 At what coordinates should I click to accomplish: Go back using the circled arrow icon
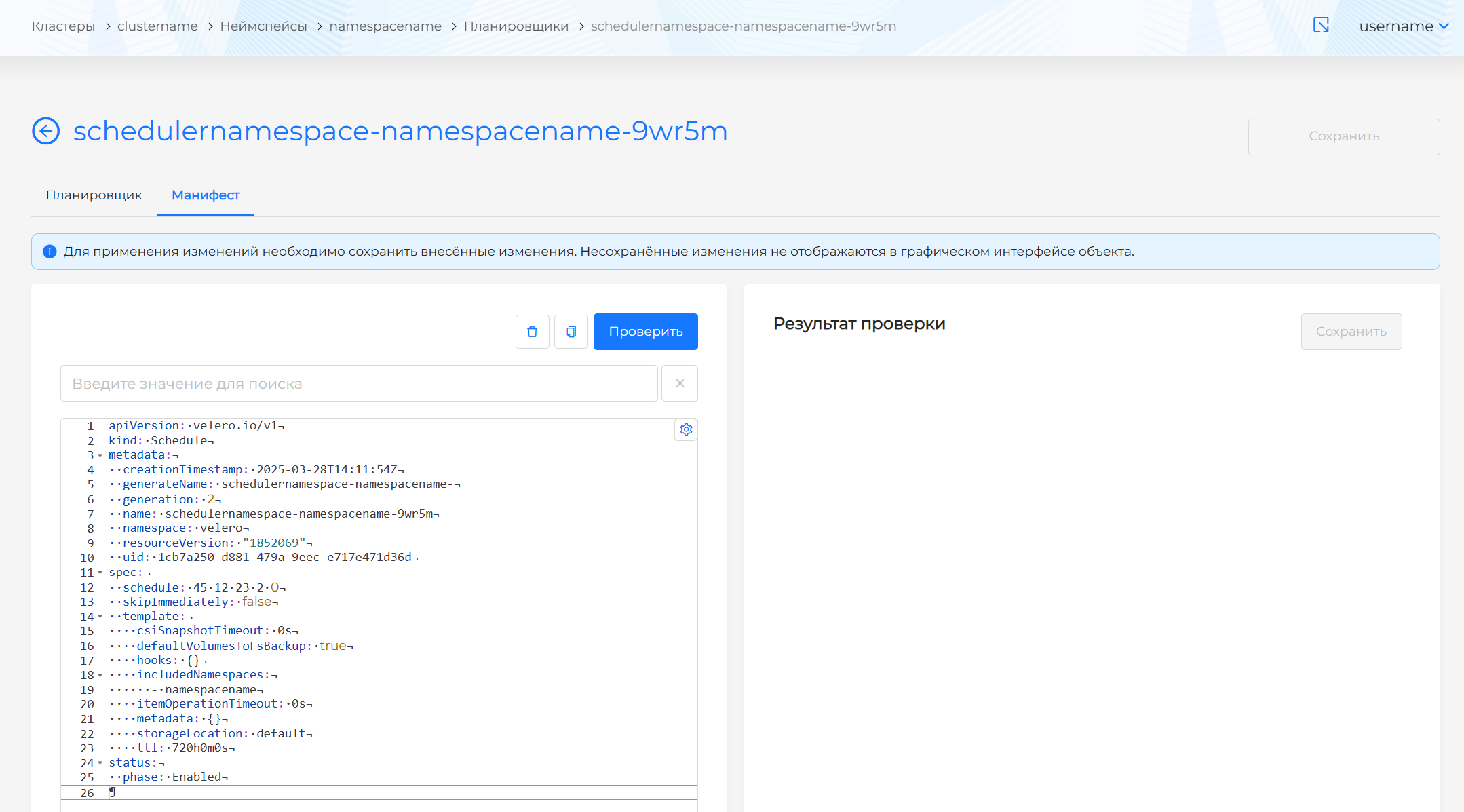(45, 131)
